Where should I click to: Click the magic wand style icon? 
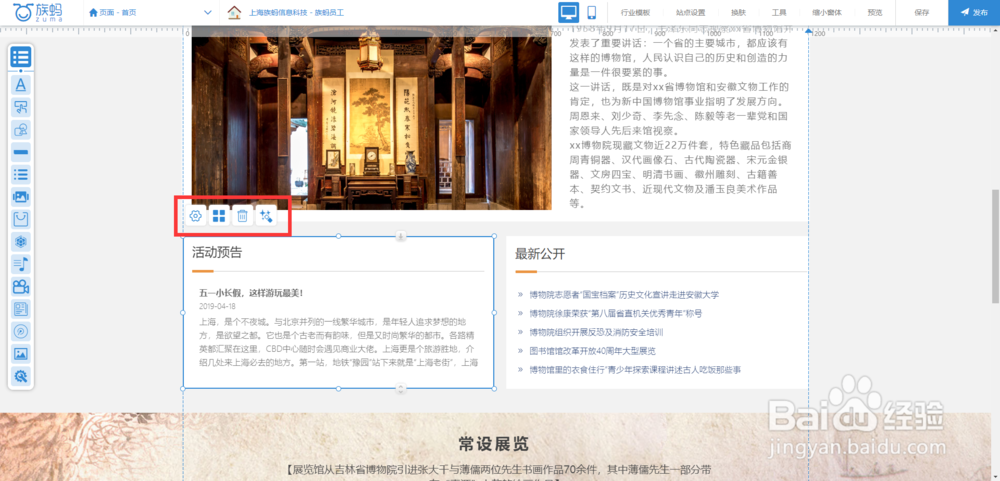point(266,216)
